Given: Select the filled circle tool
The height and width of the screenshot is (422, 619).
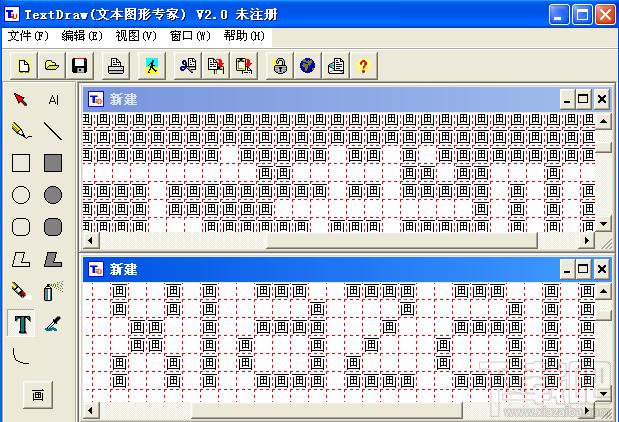Looking at the screenshot, I should pyautogui.click(x=53, y=195).
